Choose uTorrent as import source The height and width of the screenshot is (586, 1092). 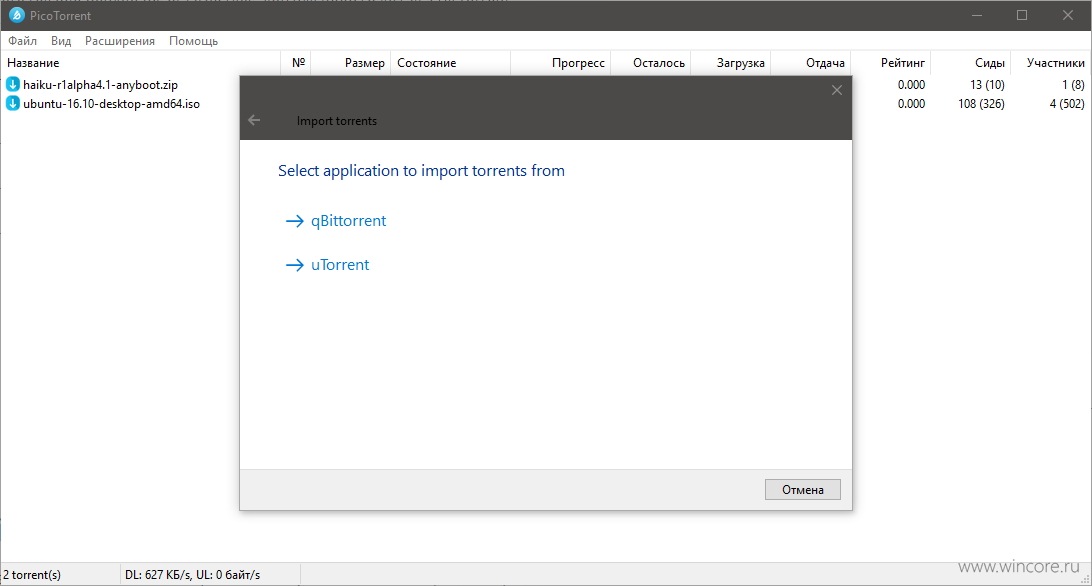coord(340,265)
